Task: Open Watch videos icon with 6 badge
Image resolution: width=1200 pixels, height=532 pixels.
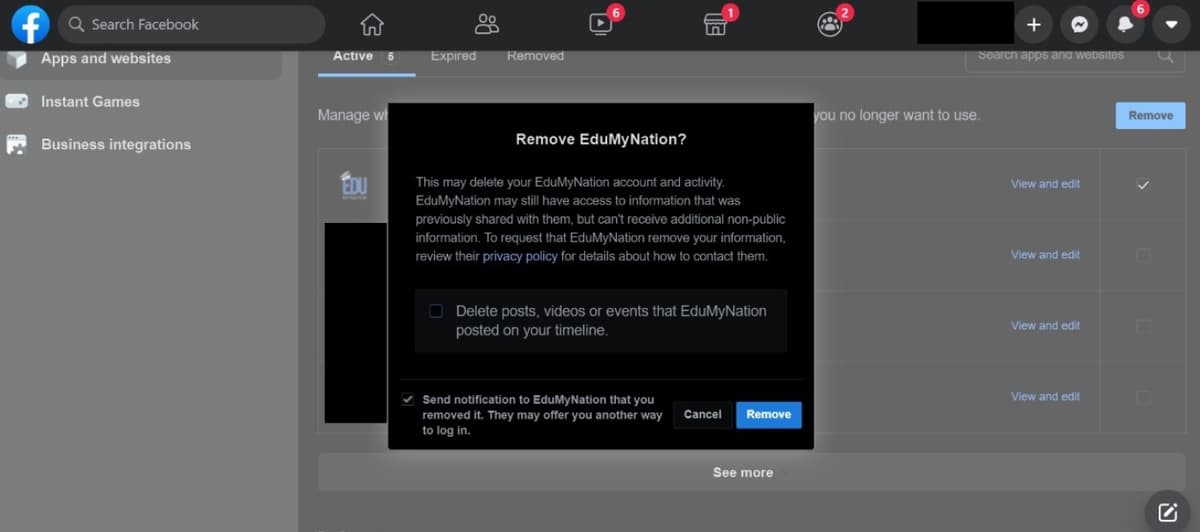Action: coord(601,24)
